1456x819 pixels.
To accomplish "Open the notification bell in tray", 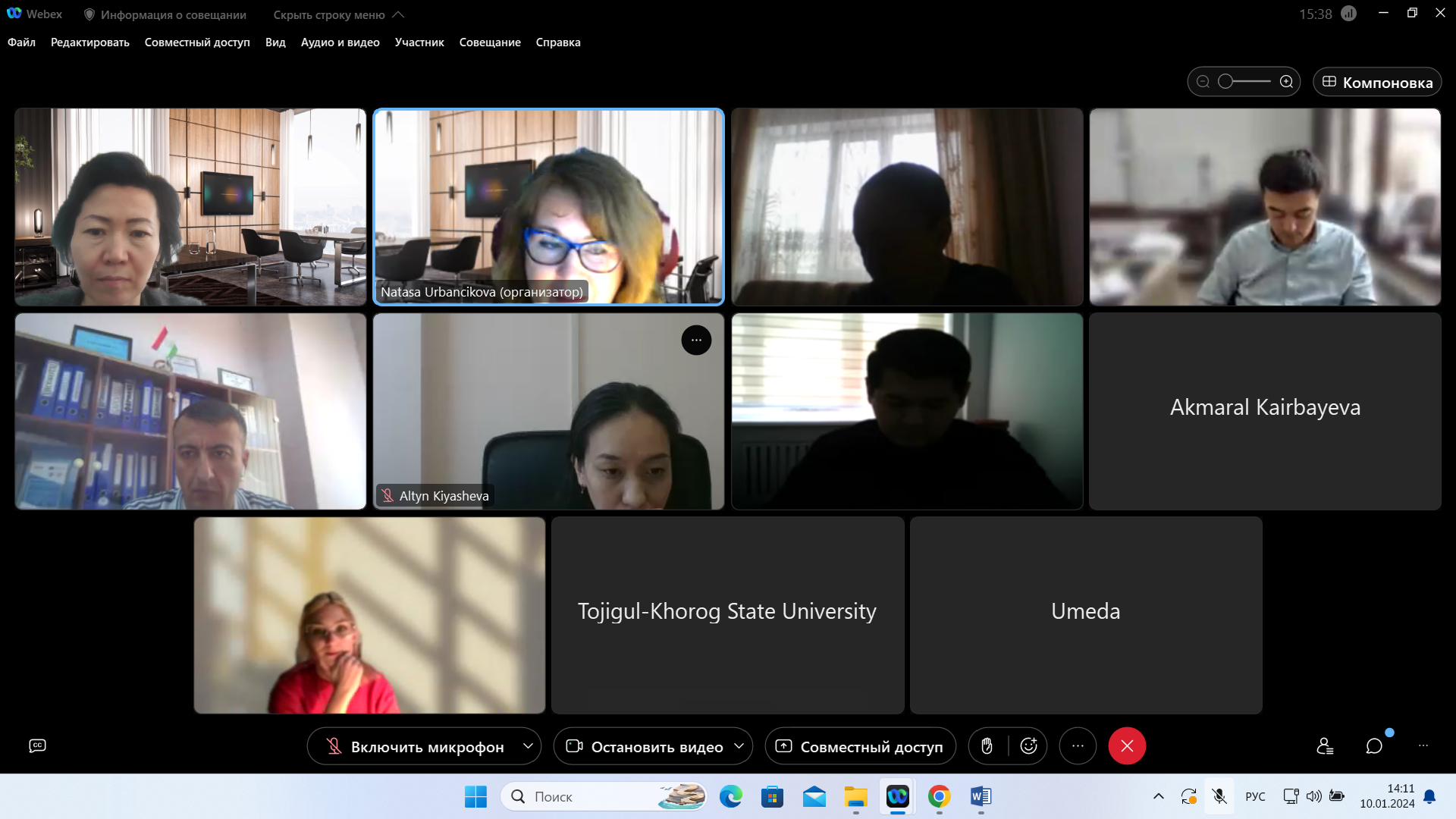I will (x=1429, y=796).
